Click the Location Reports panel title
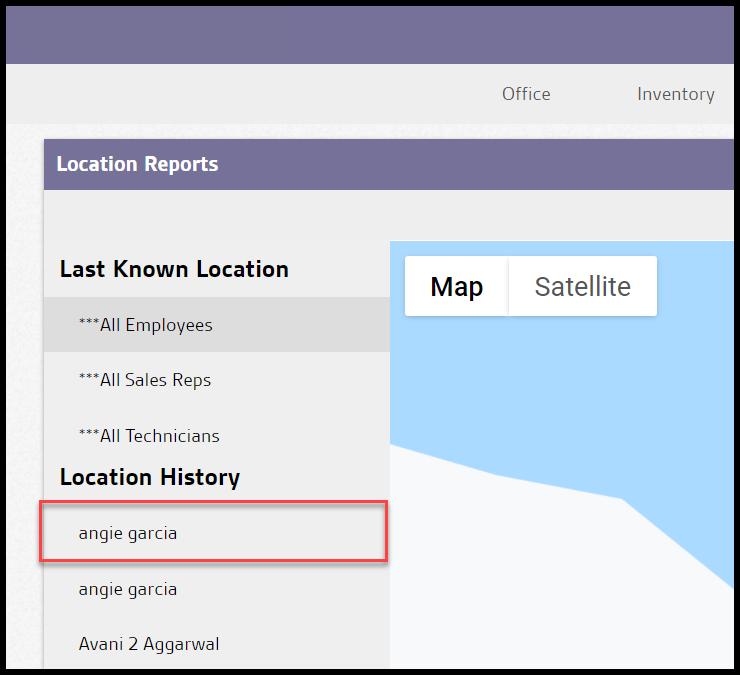740x675 pixels. (137, 164)
